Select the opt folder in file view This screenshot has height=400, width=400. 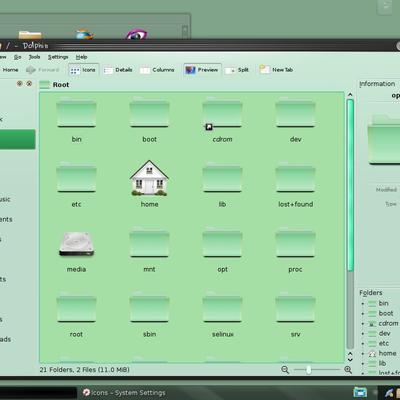coord(222,243)
